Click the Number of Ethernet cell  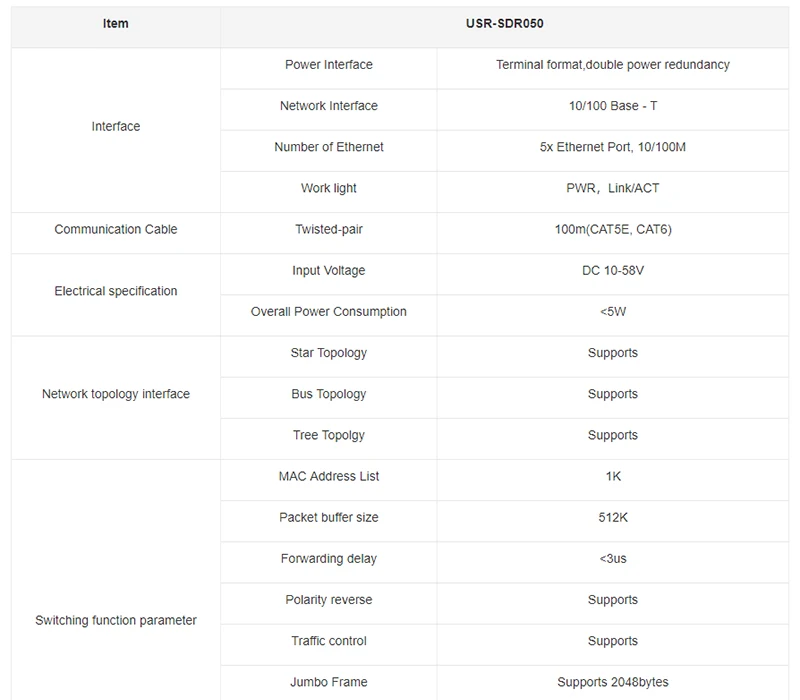pos(329,147)
